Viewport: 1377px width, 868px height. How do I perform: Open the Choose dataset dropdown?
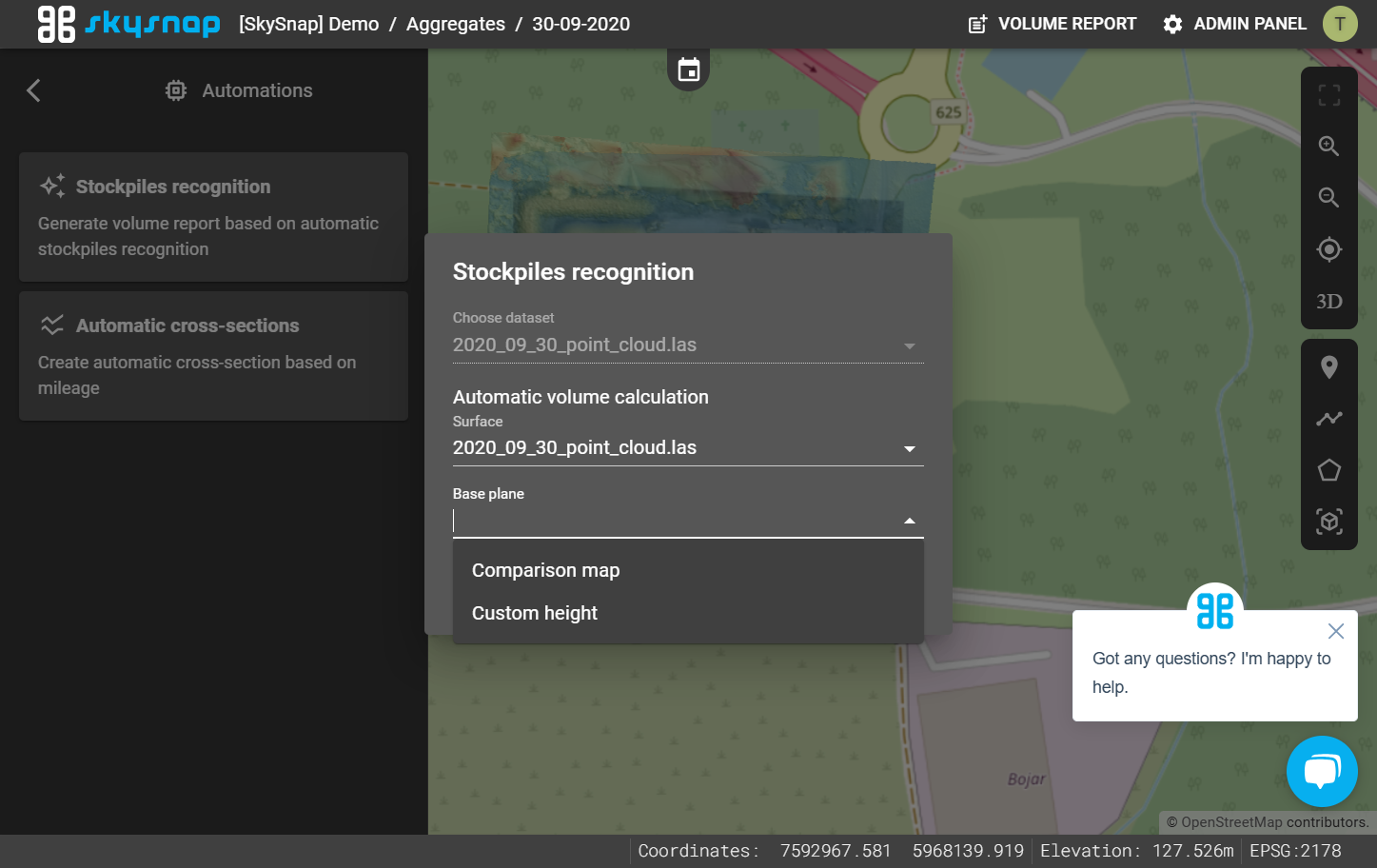point(688,345)
